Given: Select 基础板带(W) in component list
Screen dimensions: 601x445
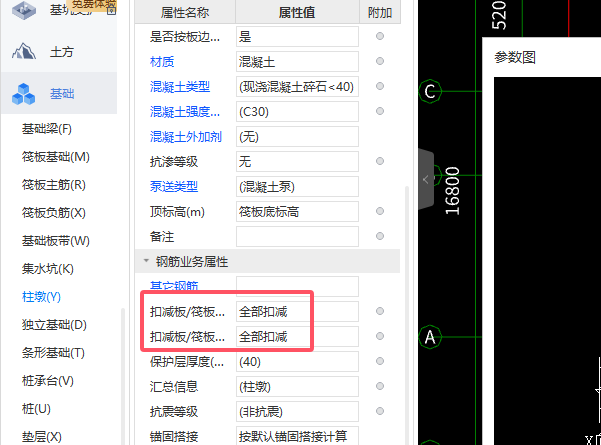Looking at the screenshot, I should [56, 241].
